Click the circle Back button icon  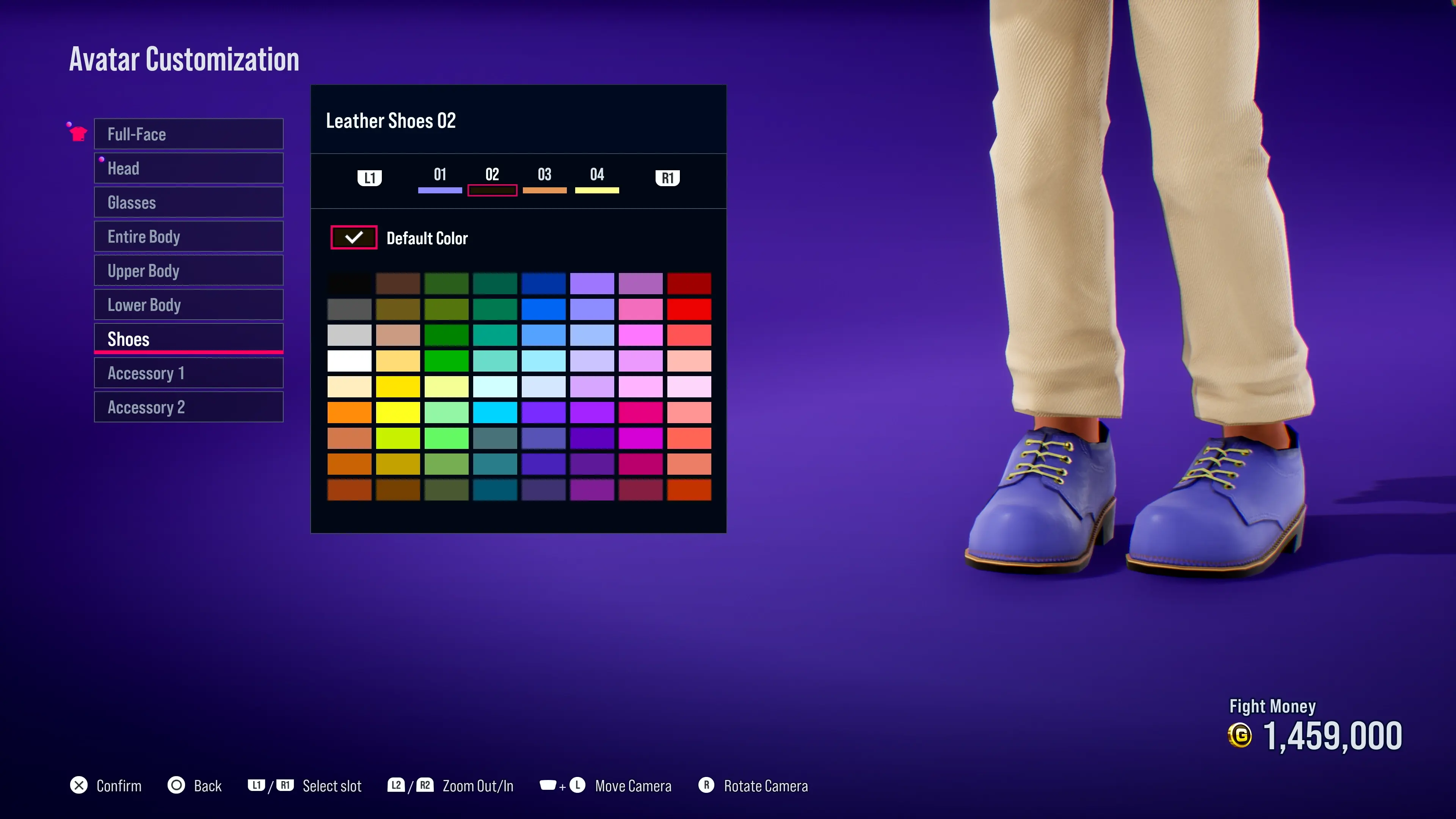coord(176,786)
